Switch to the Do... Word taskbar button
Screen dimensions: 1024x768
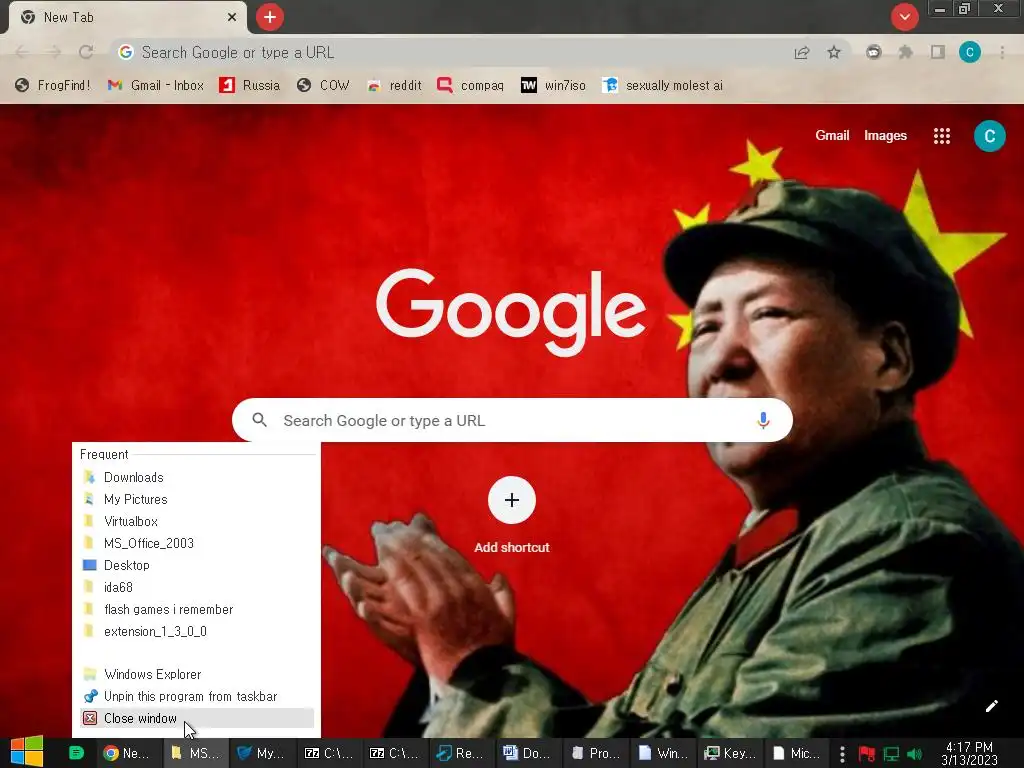[x=528, y=753]
